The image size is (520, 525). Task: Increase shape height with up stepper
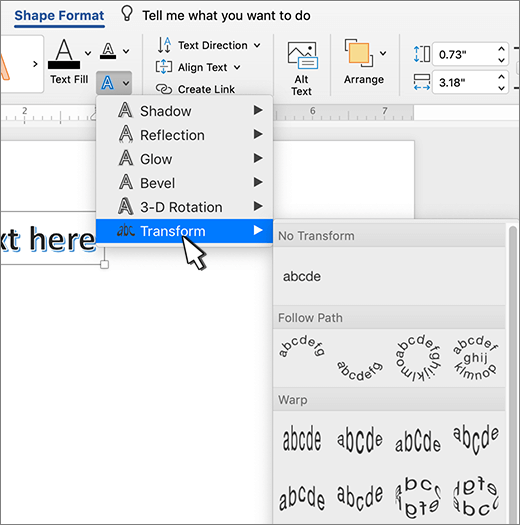coord(501,49)
